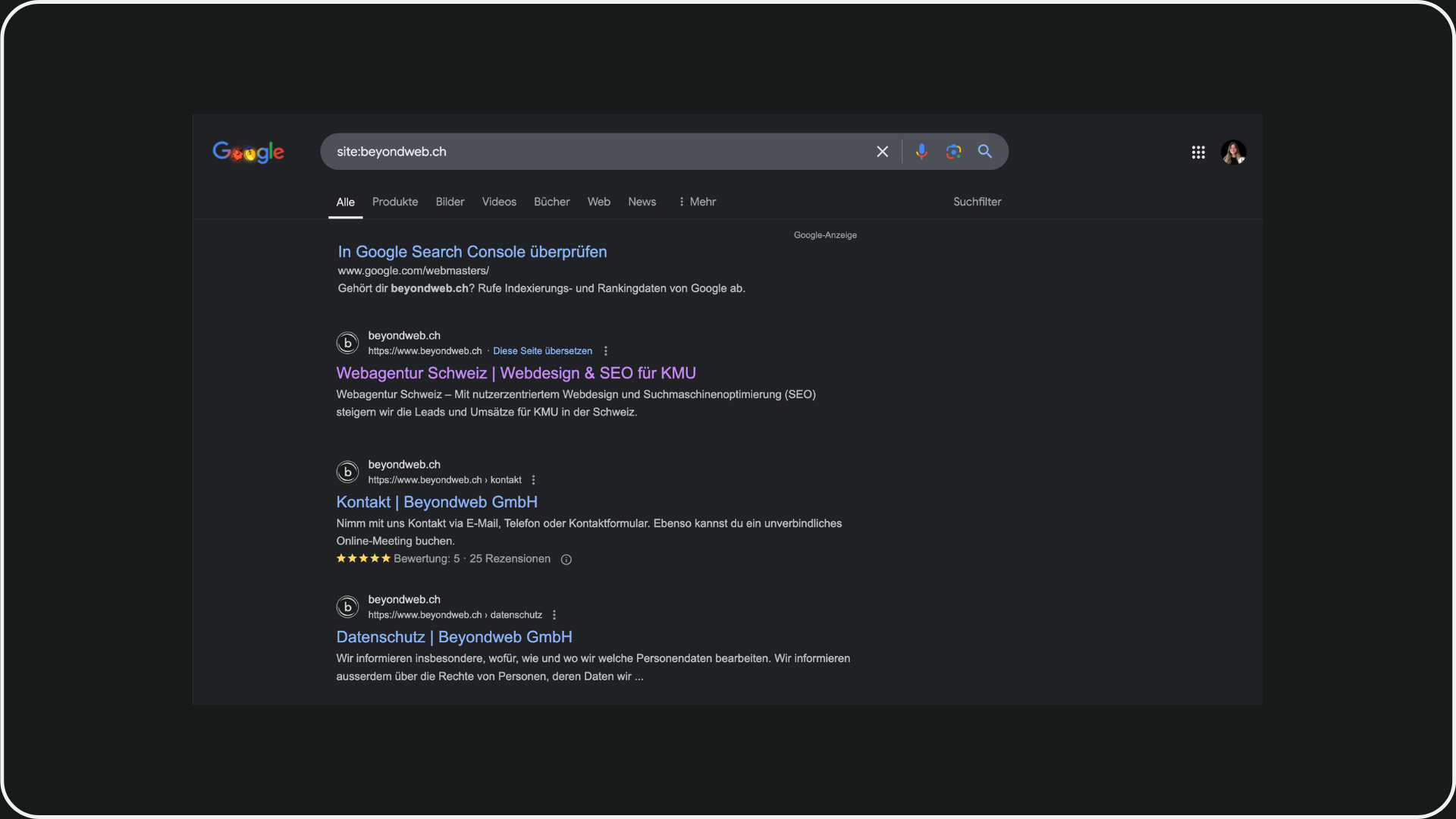Click the beyondweb favicon of Webagentur result
The image size is (1456, 819).
347,343
